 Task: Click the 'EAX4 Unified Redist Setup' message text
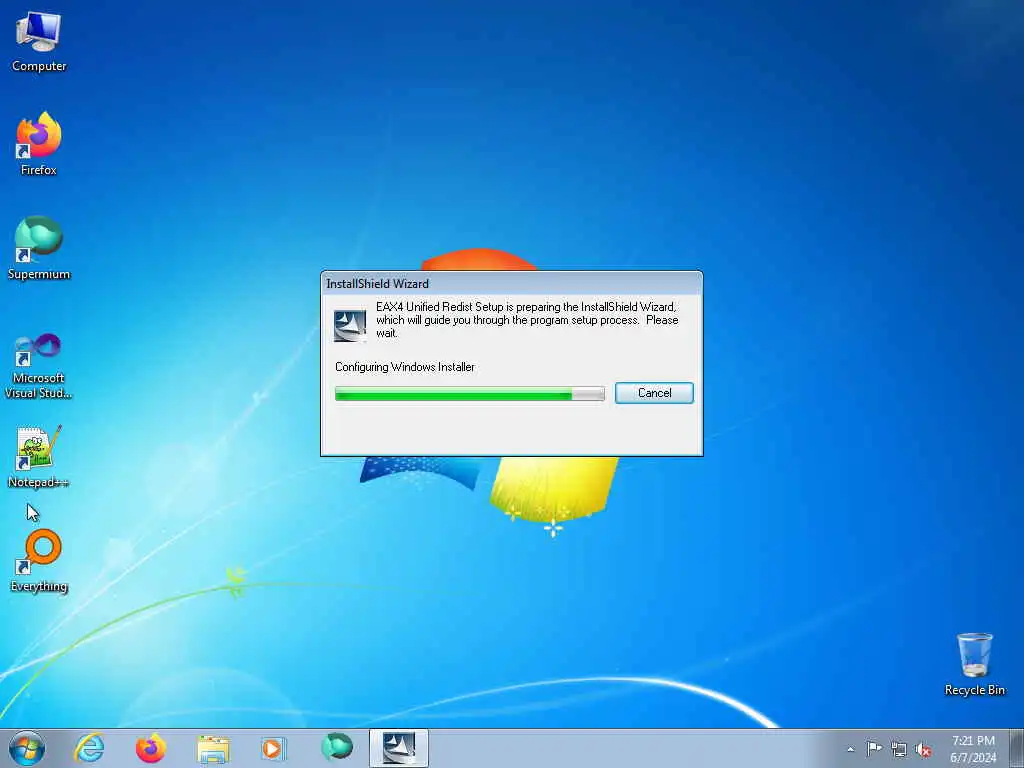click(x=527, y=320)
